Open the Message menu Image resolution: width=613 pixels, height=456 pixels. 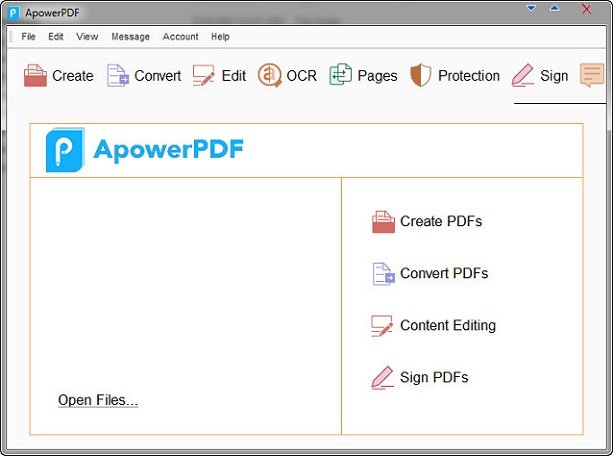[131, 37]
